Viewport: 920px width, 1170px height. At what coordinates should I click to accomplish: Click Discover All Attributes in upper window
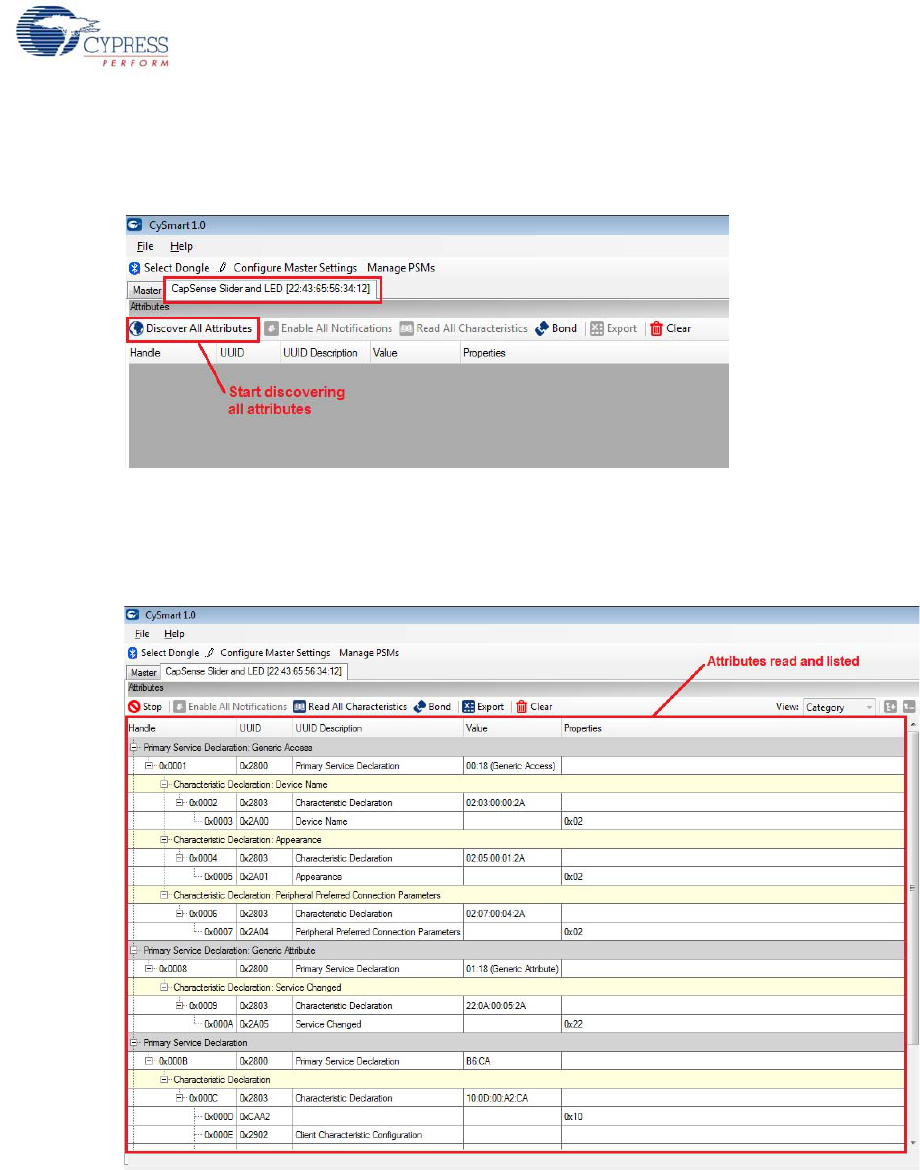tap(192, 328)
